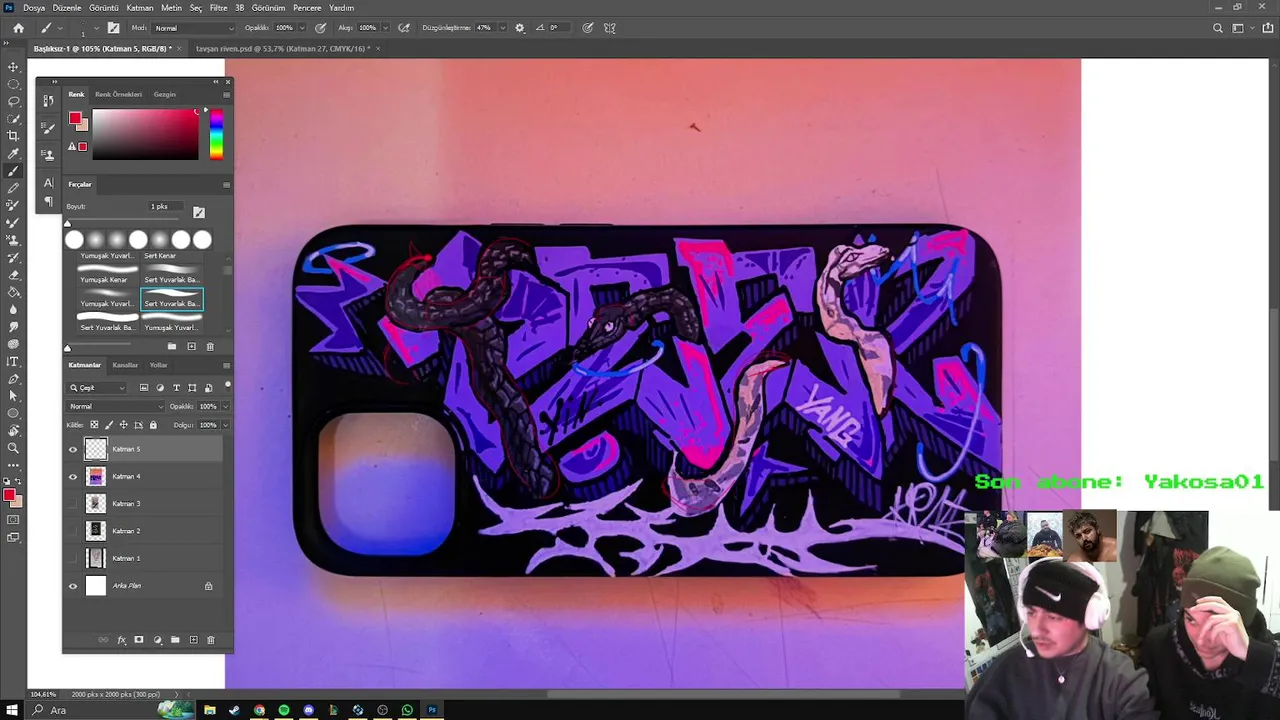The image size is (1280, 720).
Task: Open the Mod Normal dropdown in options bar
Action: click(193, 28)
